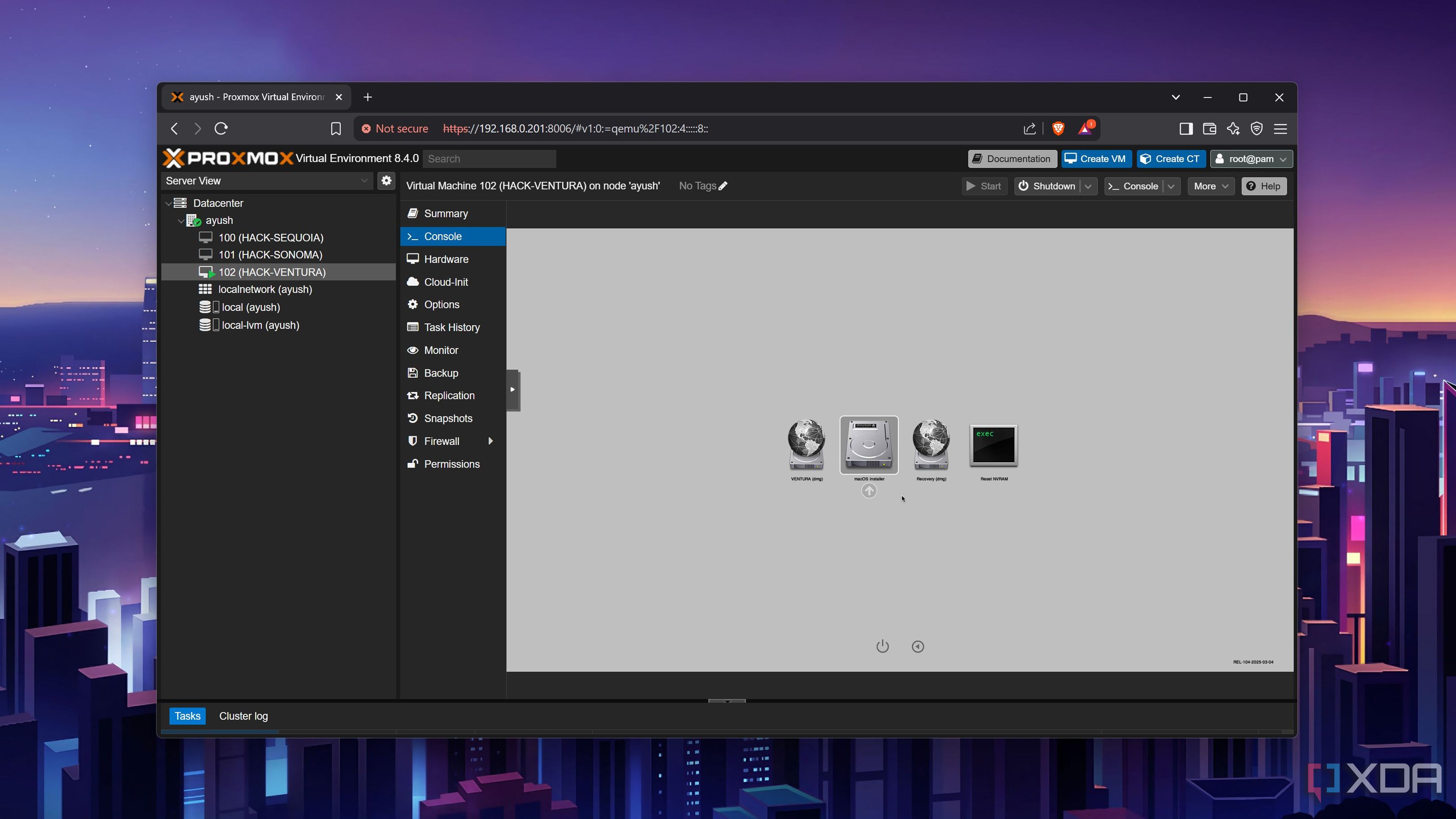Select the macOS Installer drive icon
This screenshot has height=819, width=1456.
point(869,445)
